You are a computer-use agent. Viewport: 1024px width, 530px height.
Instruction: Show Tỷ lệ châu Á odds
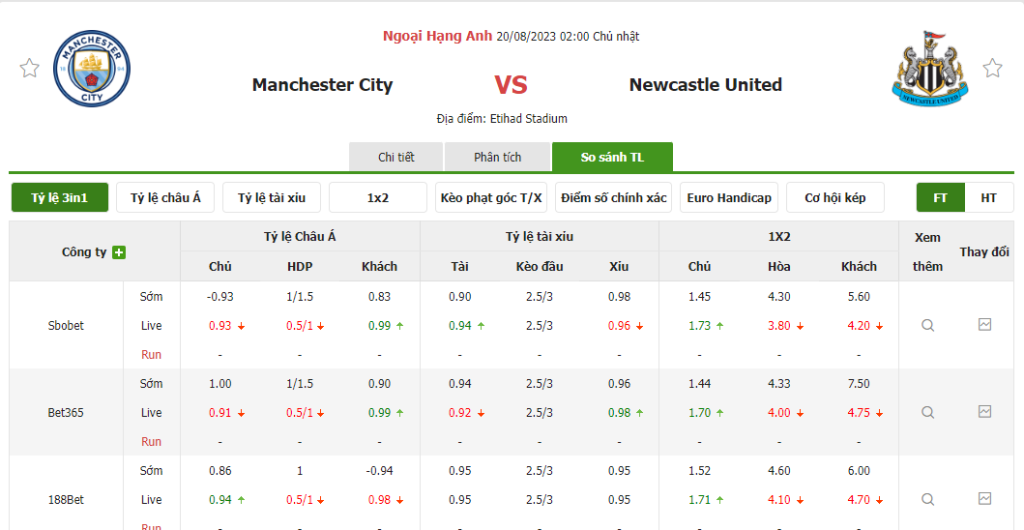(165, 198)
